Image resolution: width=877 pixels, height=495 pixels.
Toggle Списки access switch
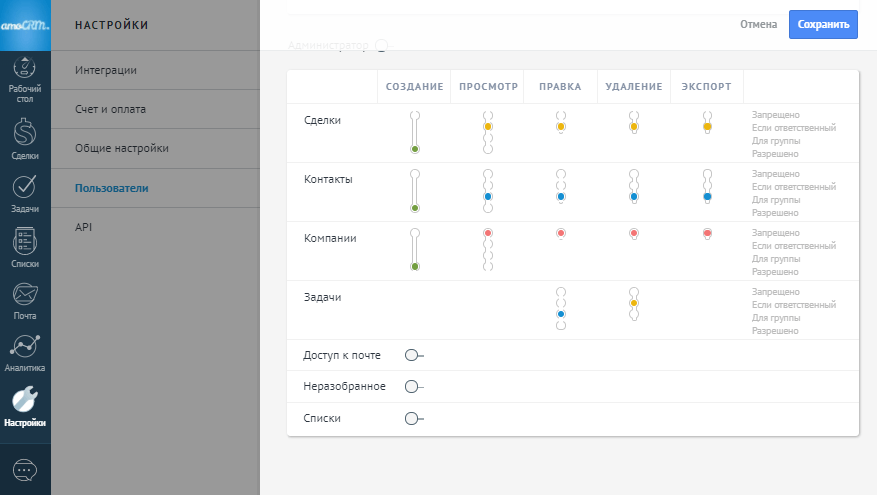[x=412, y=418]
